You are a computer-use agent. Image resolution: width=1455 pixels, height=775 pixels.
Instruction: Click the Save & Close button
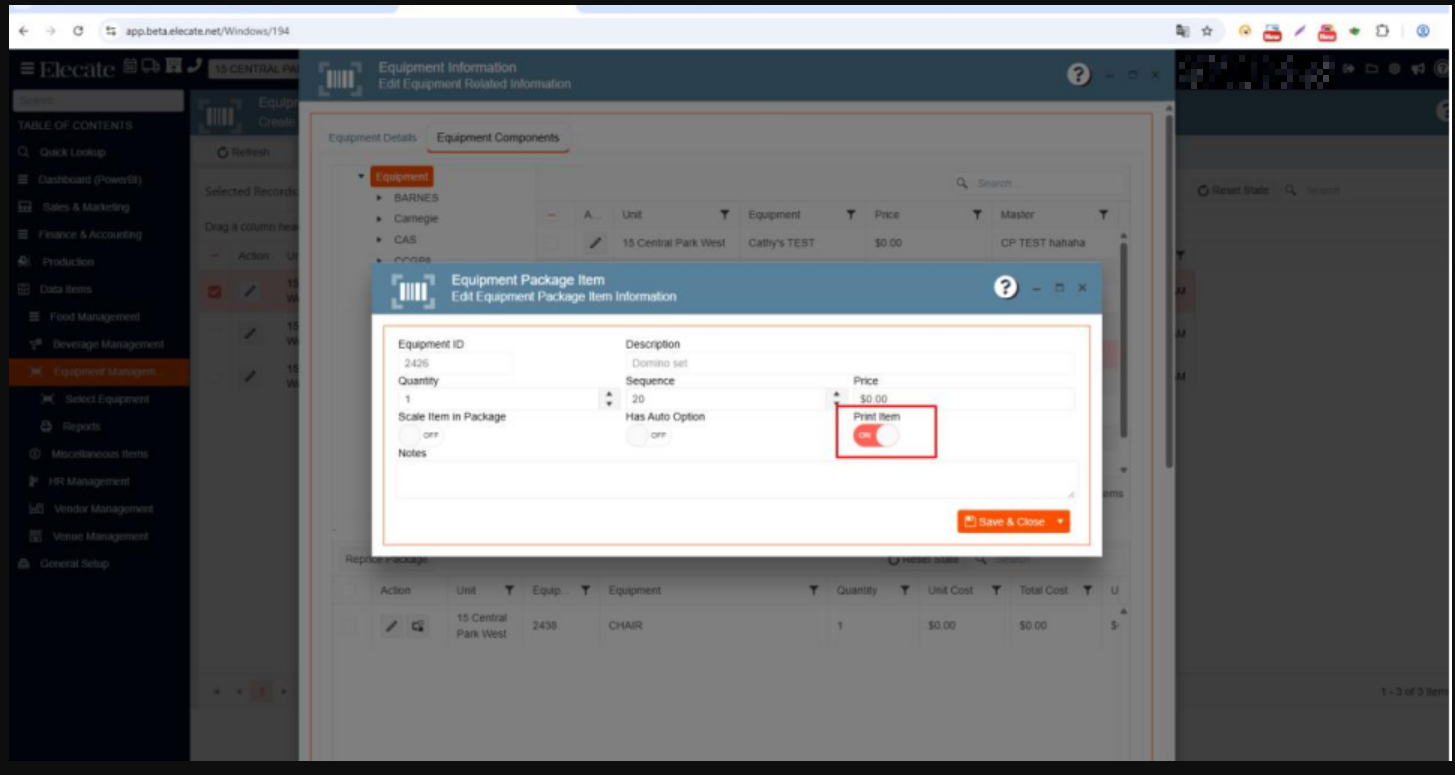[1004, 522]
